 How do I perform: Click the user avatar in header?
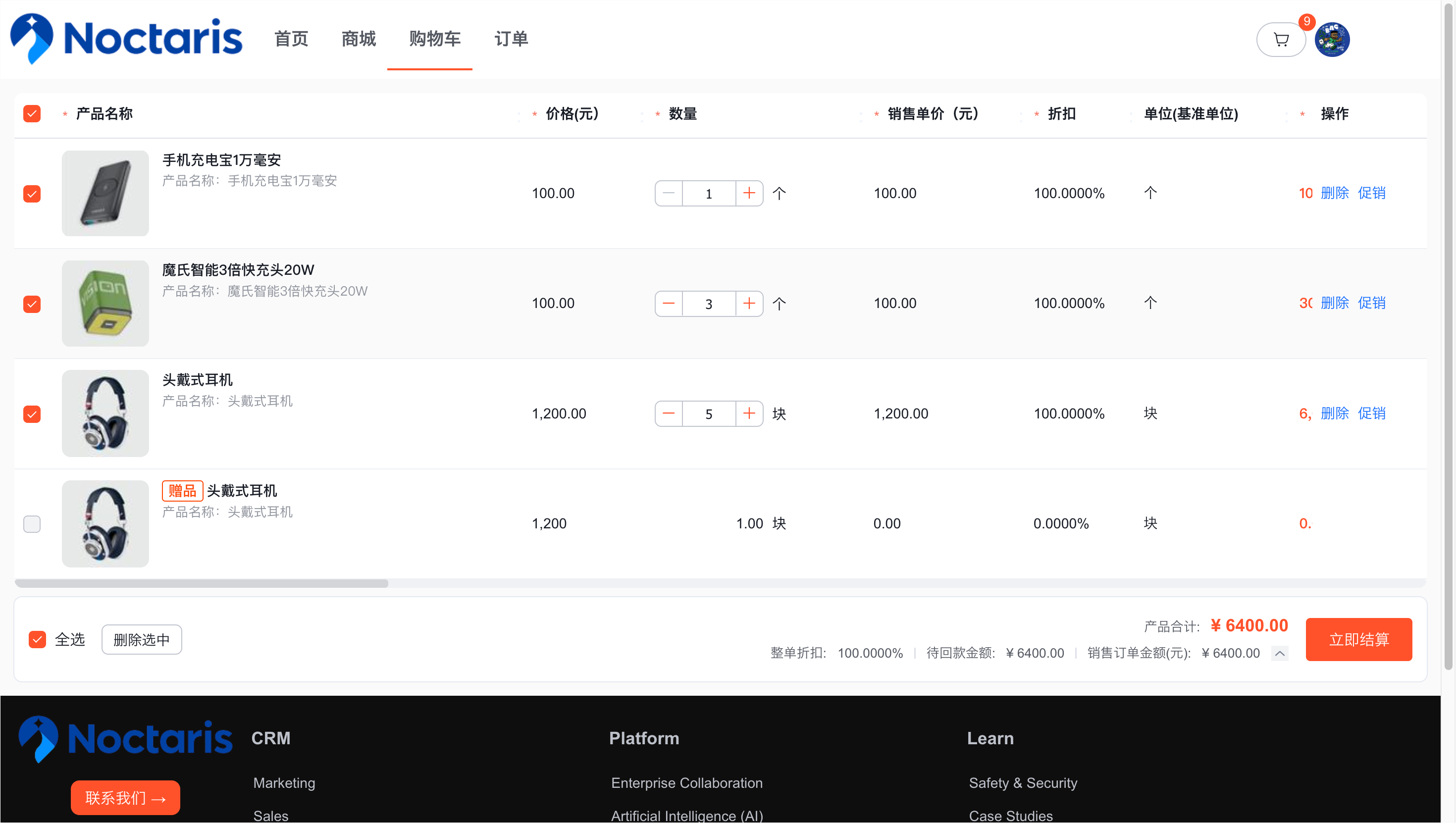click(x=1332, y=40)
